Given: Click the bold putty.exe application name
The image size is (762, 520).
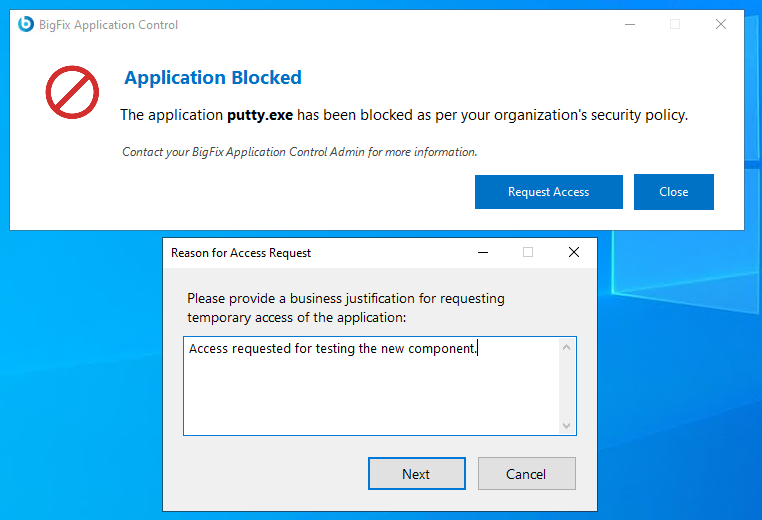Looking at the screenshot, I should [x=260, y=115].
